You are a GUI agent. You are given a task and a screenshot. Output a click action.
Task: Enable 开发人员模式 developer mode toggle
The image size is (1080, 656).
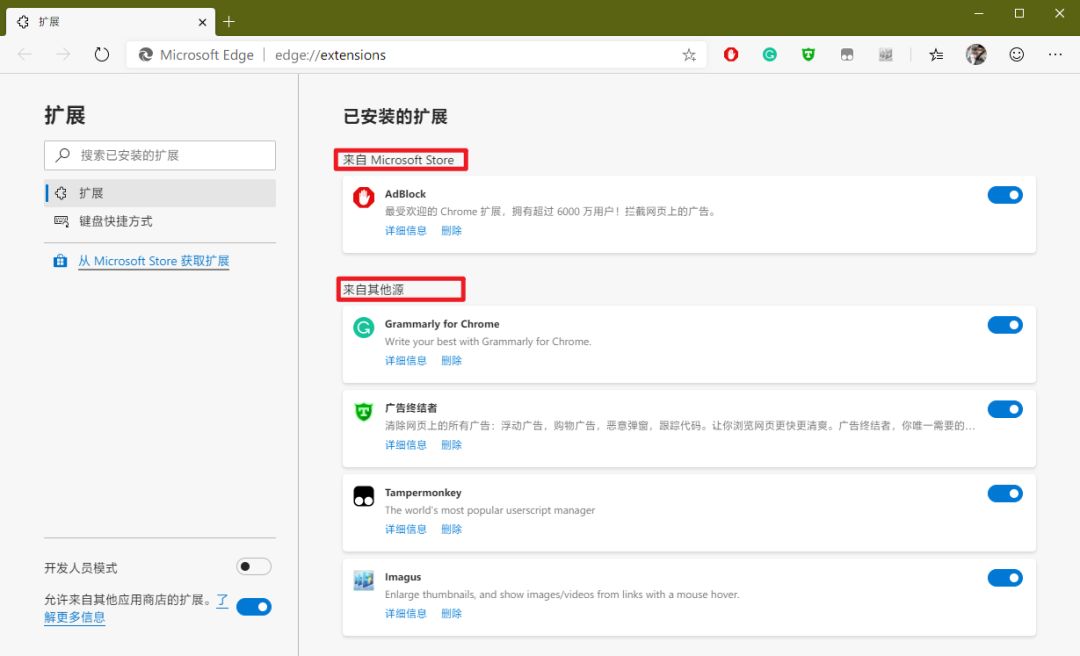point(253,566)
